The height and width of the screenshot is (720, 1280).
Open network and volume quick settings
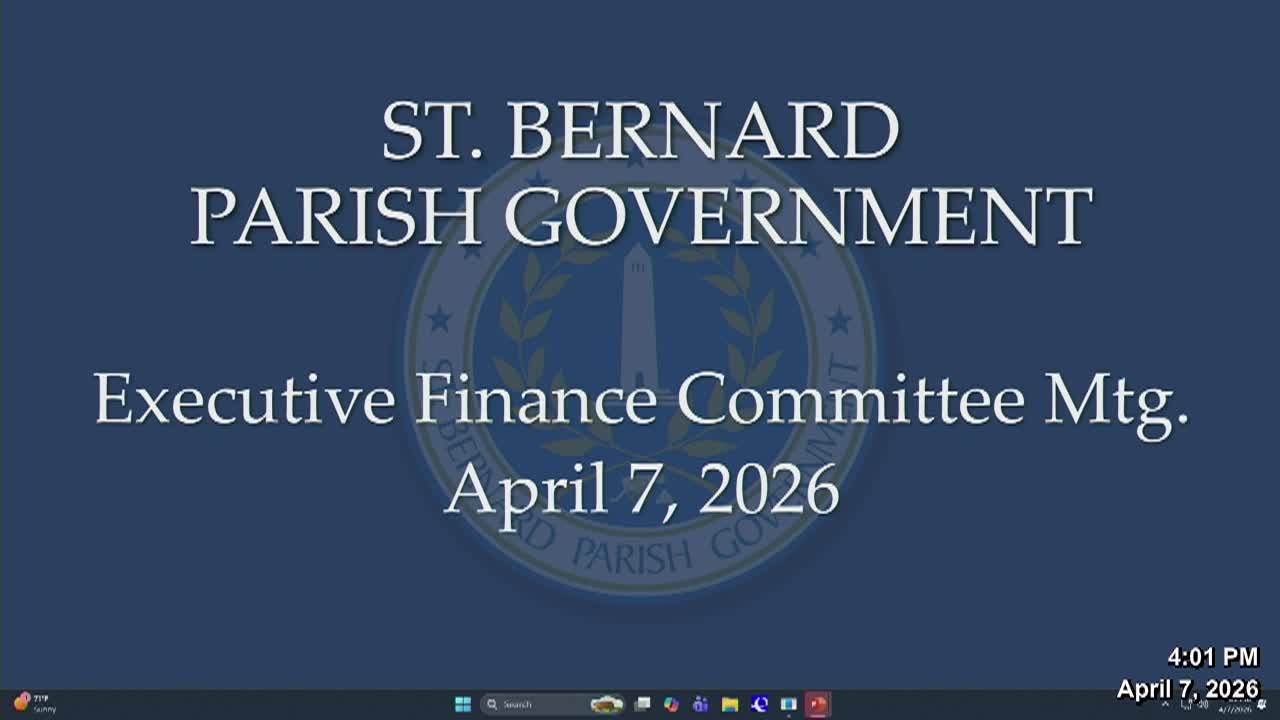coord(1195,705)
